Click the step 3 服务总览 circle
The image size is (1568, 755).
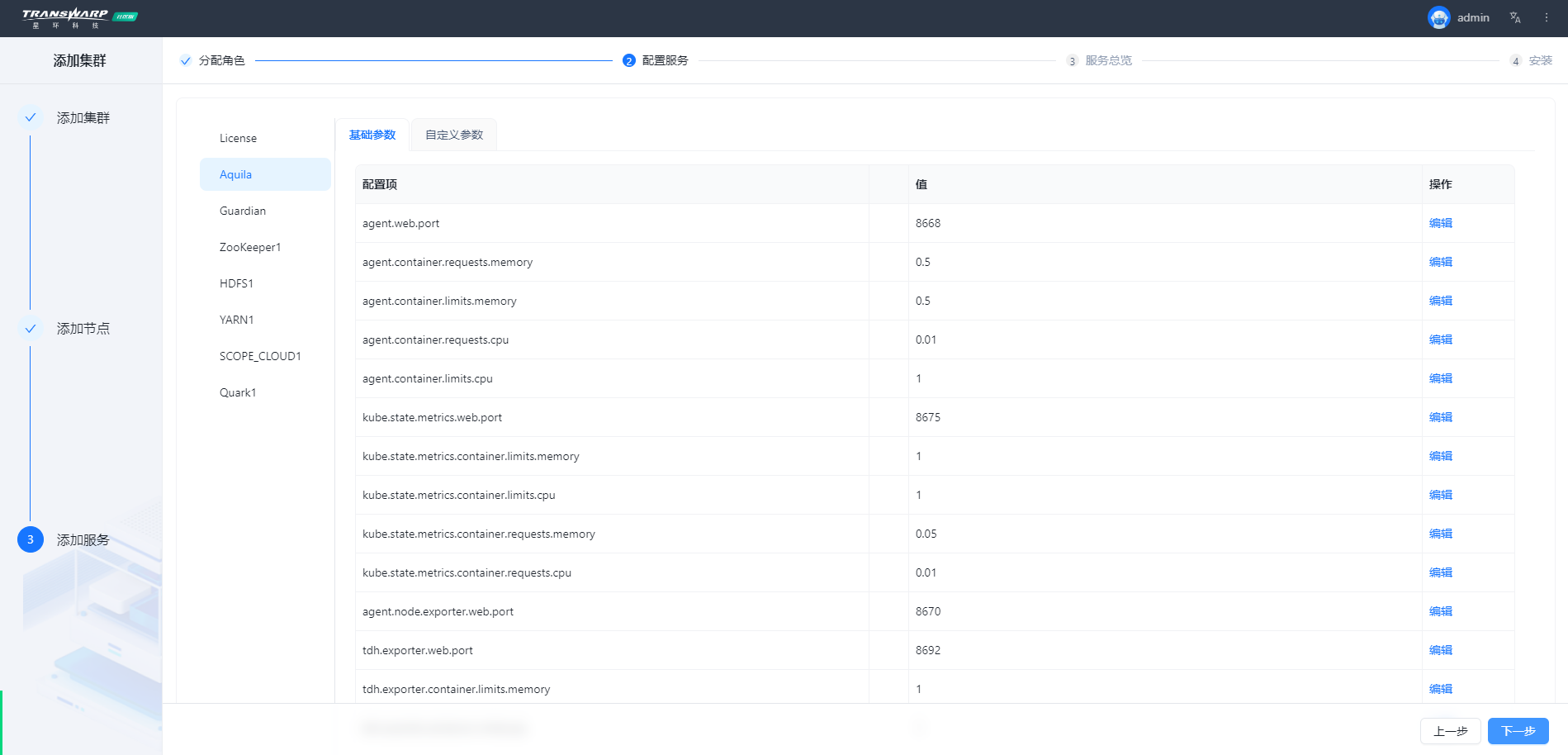click(1073, 60)
